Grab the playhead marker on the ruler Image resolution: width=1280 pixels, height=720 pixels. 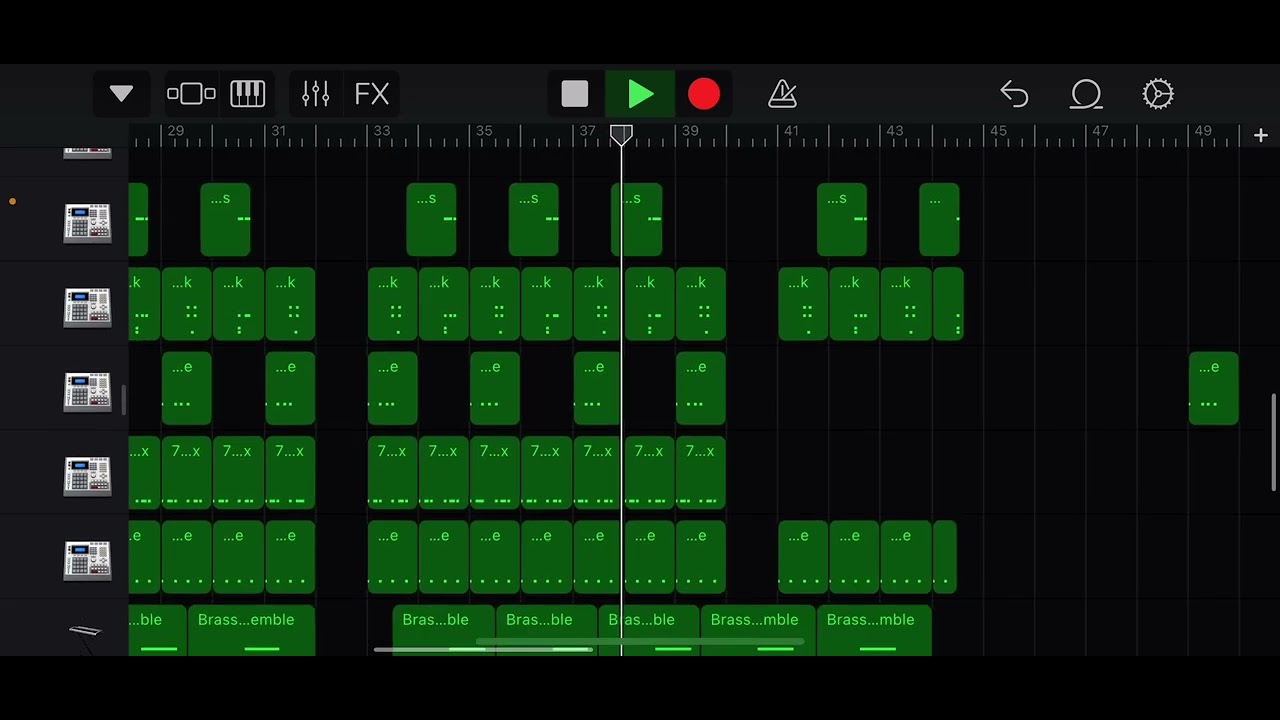(621, 135)
